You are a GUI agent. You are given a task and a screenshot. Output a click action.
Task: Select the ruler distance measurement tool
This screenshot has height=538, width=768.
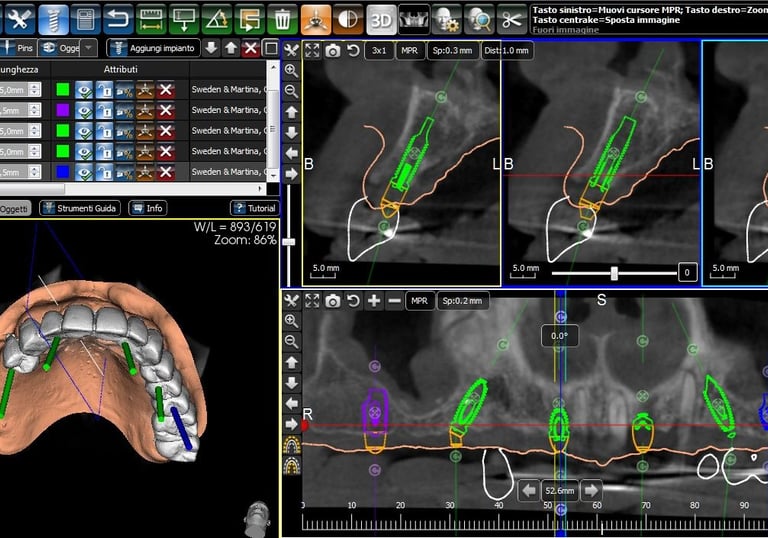(x=151, y=19)
